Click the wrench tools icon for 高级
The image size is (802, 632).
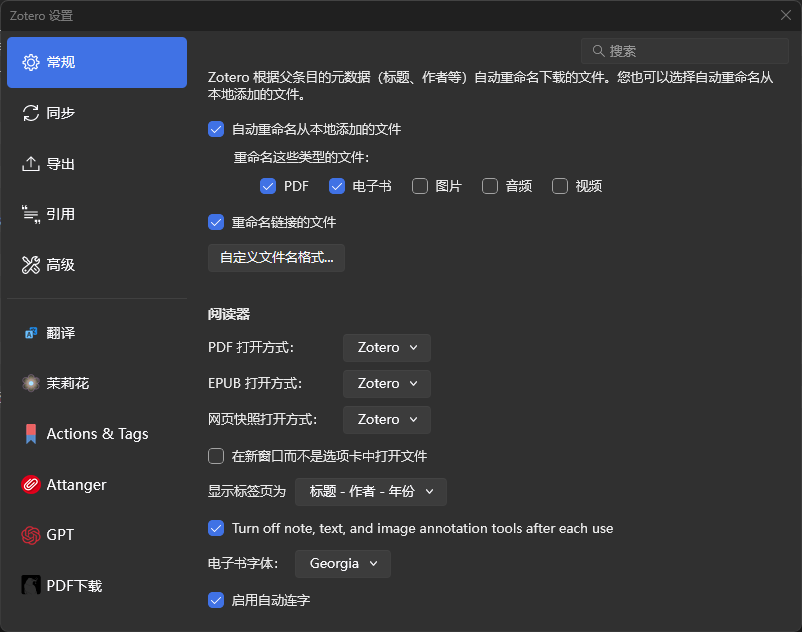pyautogui.click(x=31, y=265)
